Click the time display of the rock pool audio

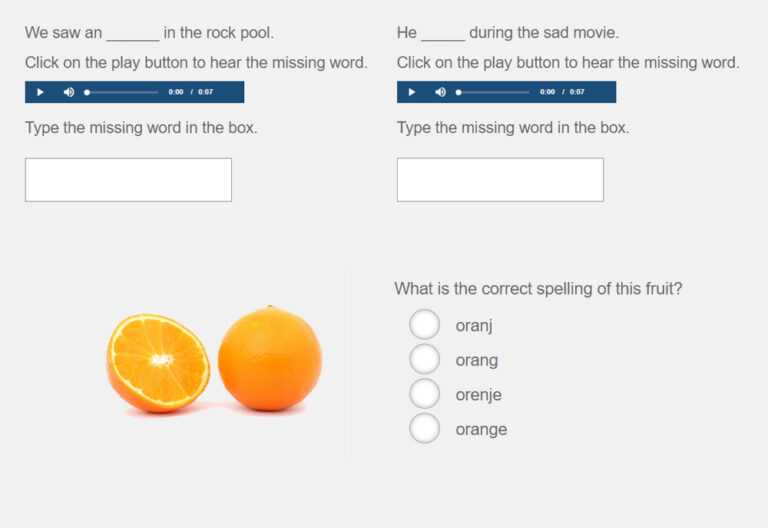click(191, 92)
